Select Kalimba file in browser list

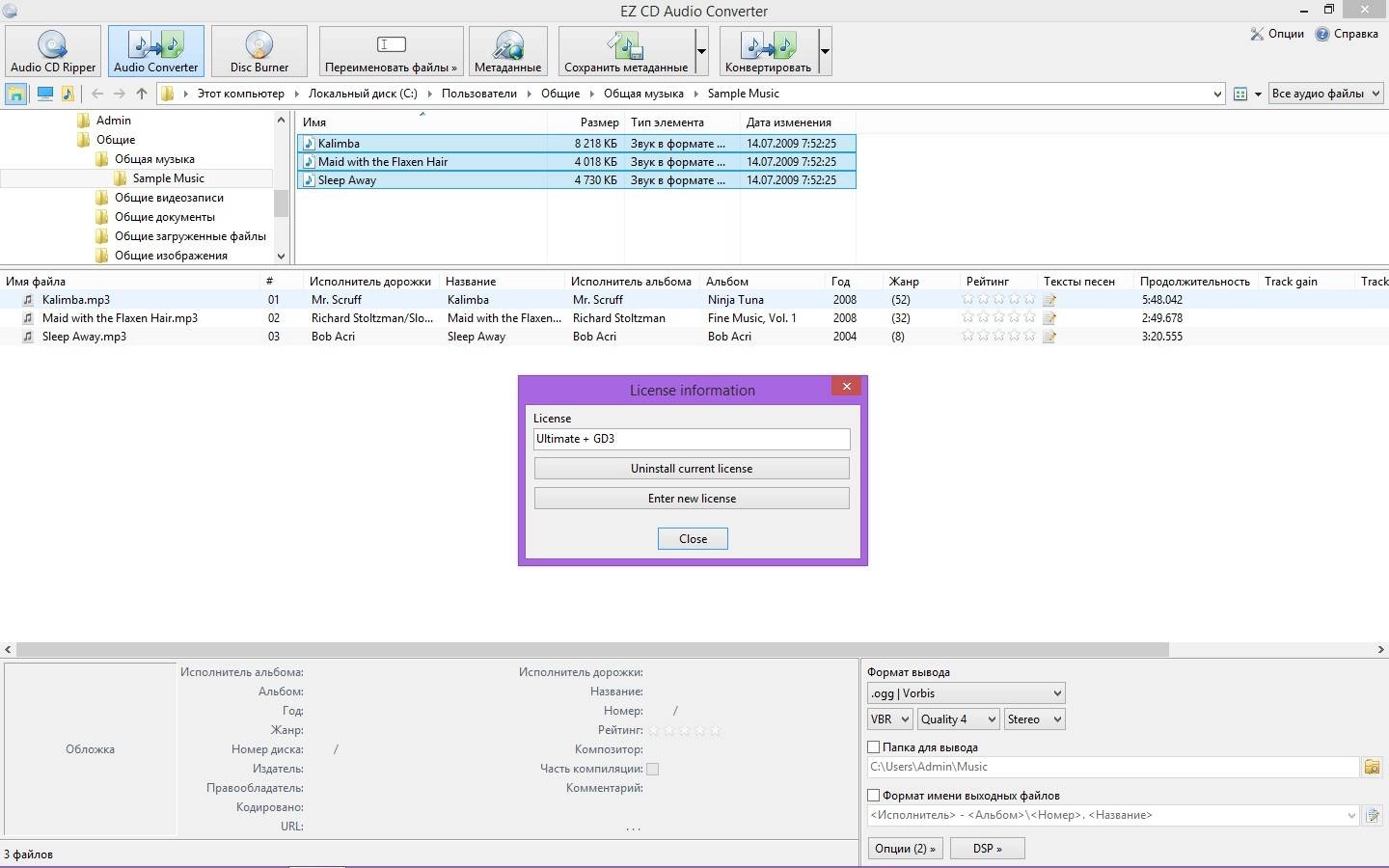(576, 144)
